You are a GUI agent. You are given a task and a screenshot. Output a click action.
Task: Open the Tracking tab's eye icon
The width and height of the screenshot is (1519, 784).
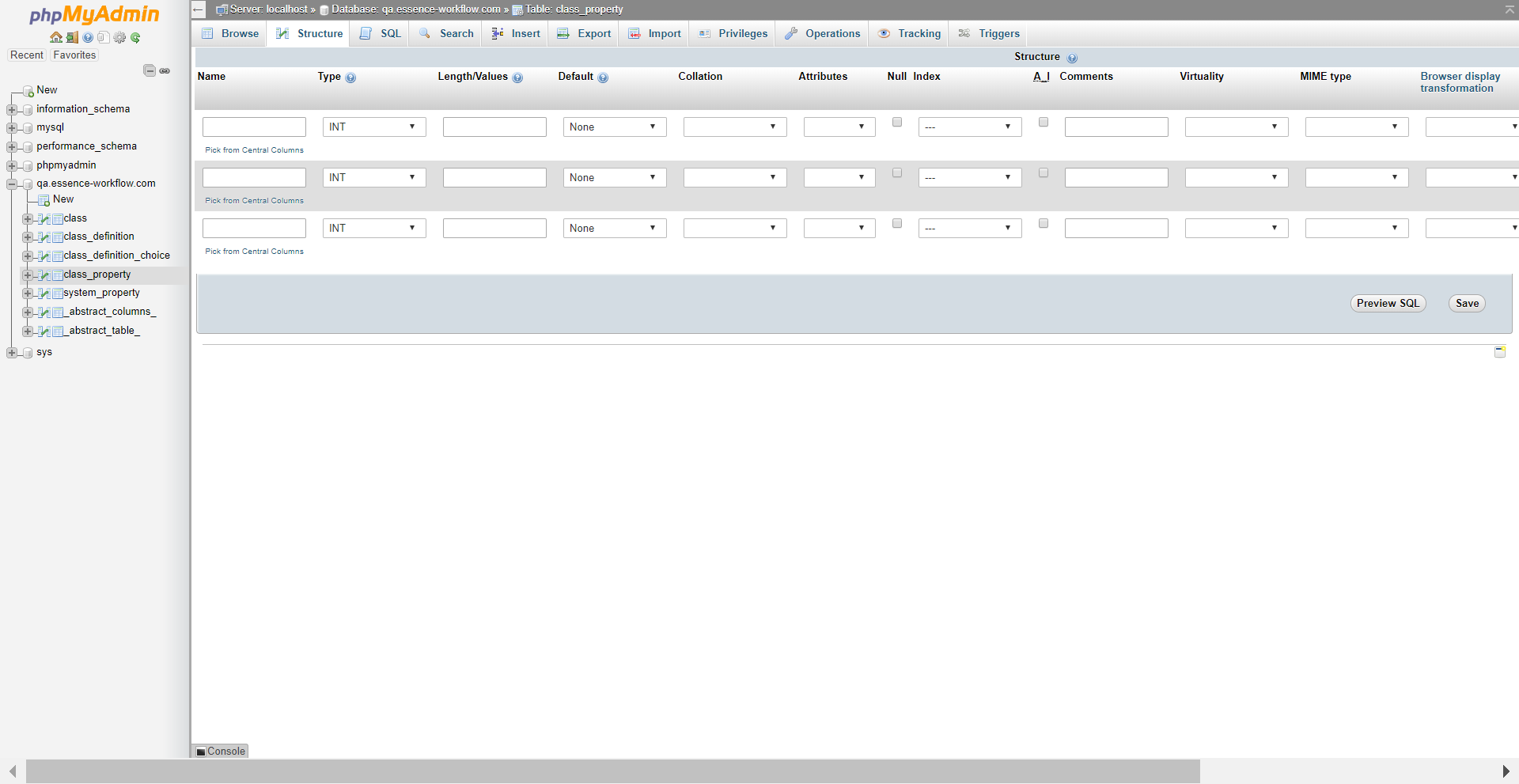[885, 33]
